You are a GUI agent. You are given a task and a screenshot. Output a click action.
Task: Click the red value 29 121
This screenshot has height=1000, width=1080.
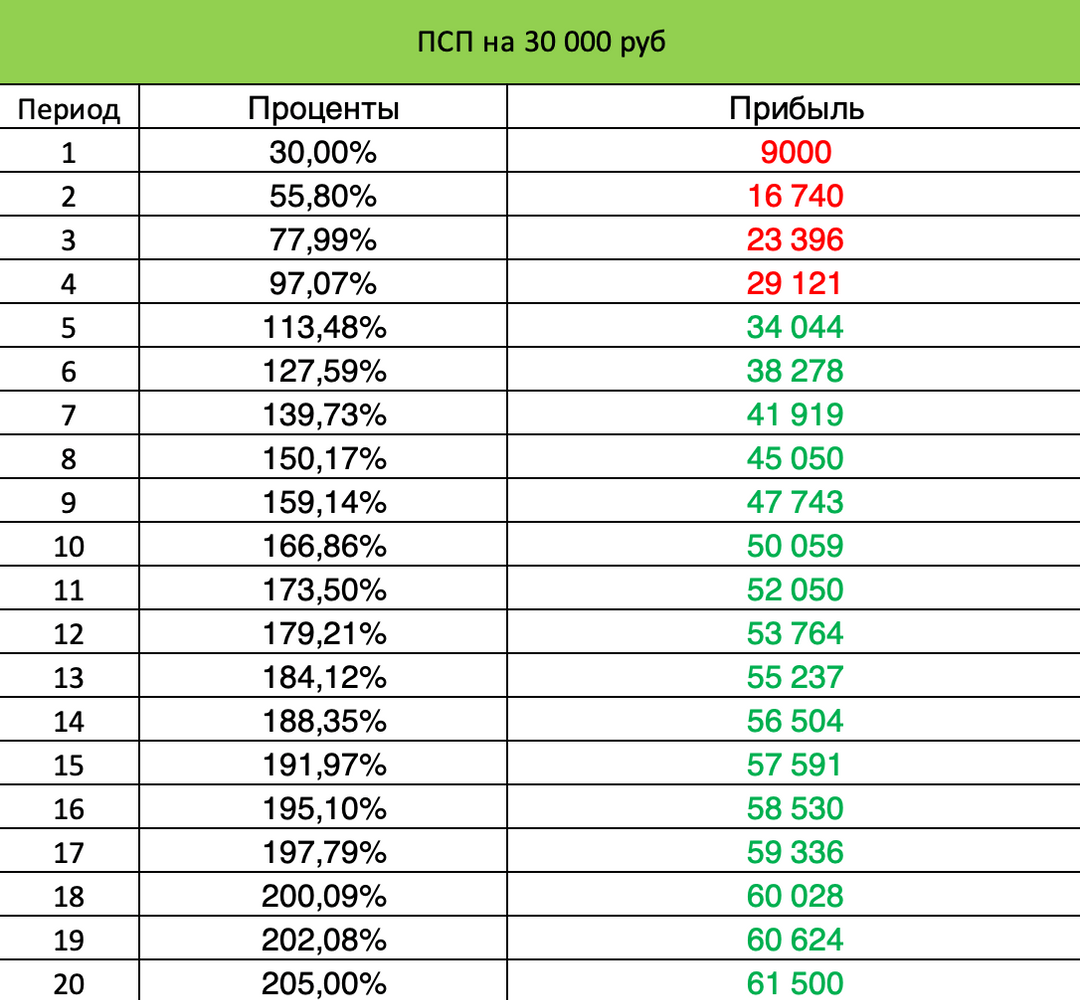tap(795, 284)
